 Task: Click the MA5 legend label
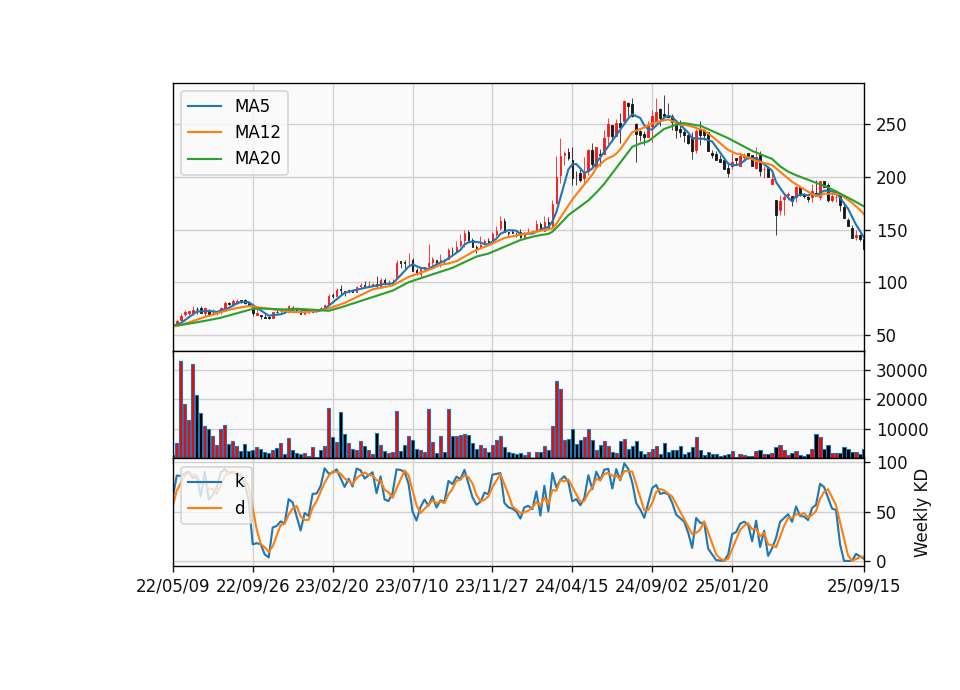[x=252, y=106]
